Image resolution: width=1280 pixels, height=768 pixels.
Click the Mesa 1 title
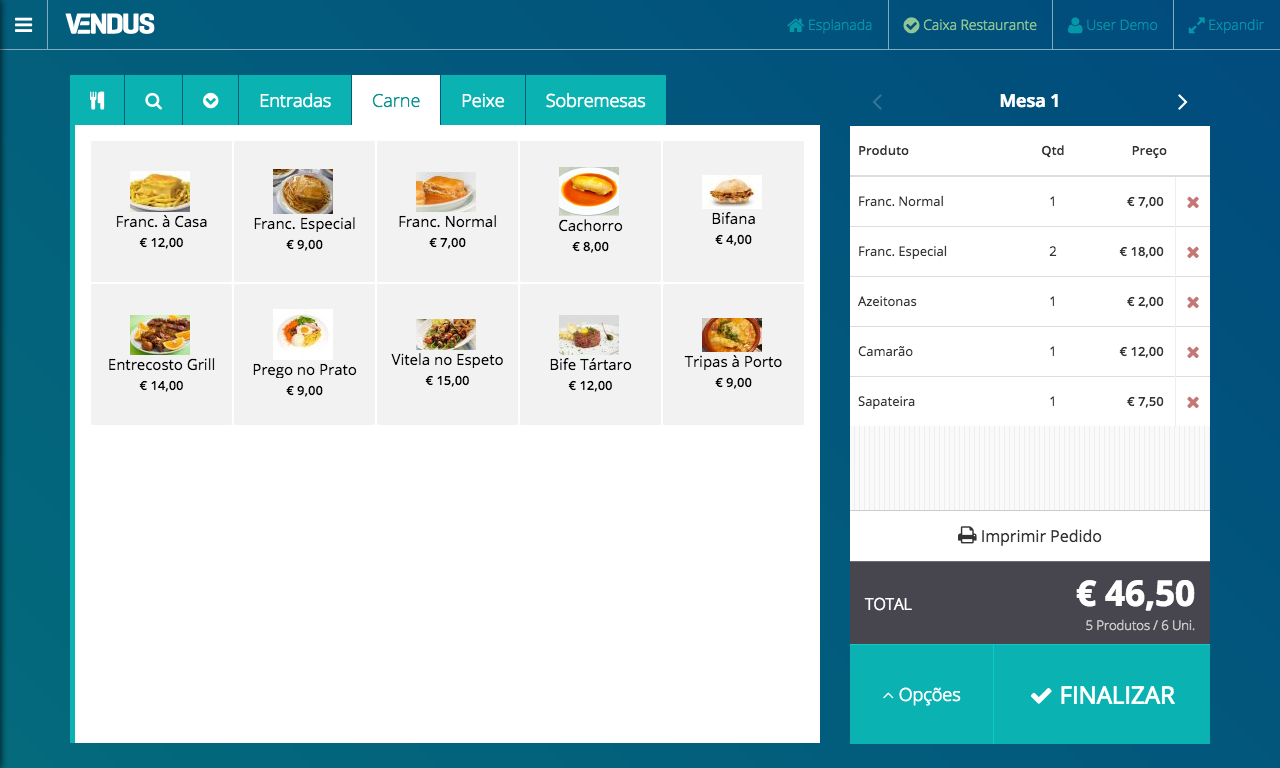1029,101
